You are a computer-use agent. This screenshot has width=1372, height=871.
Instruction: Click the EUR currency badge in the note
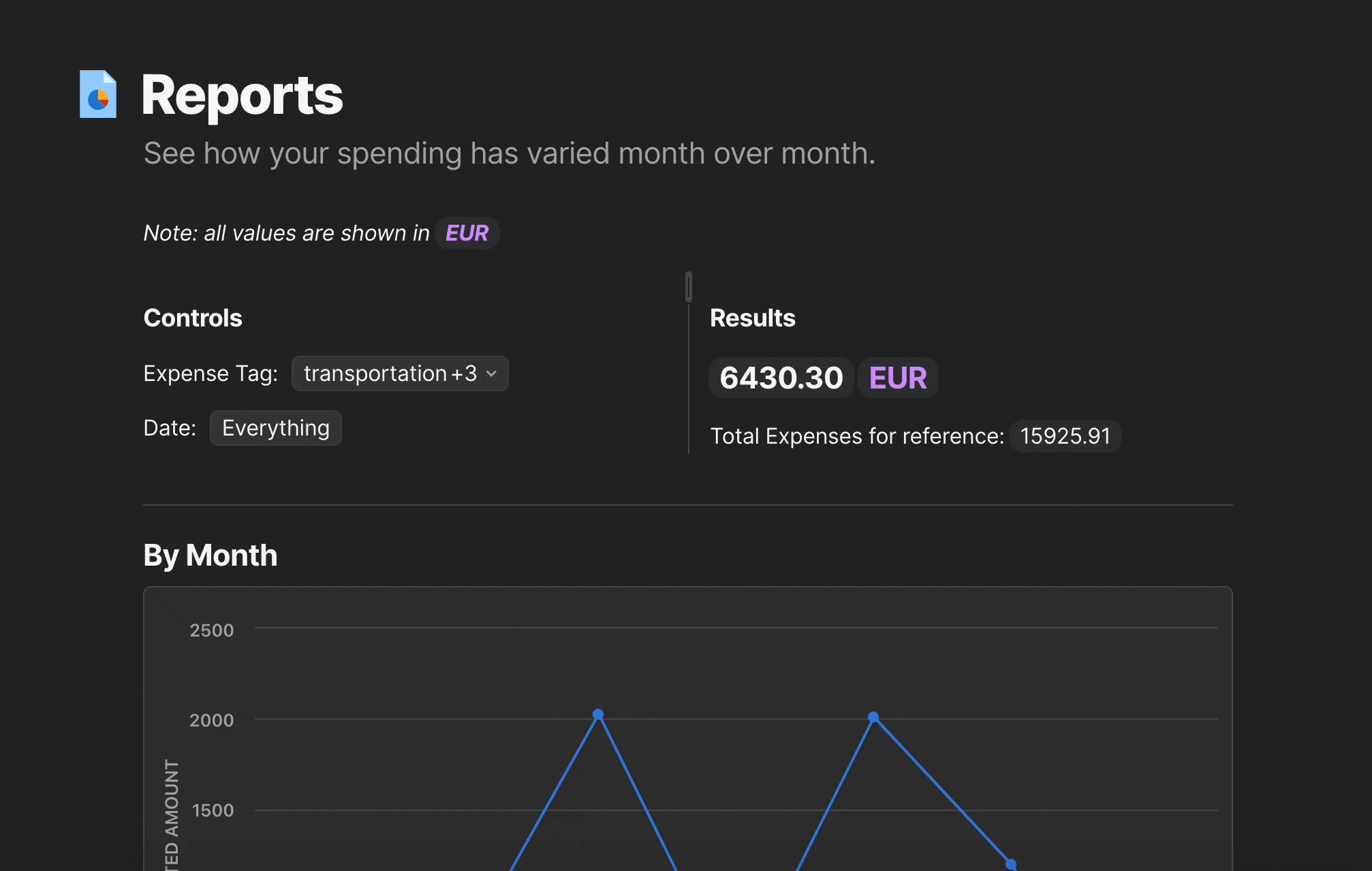467,233
